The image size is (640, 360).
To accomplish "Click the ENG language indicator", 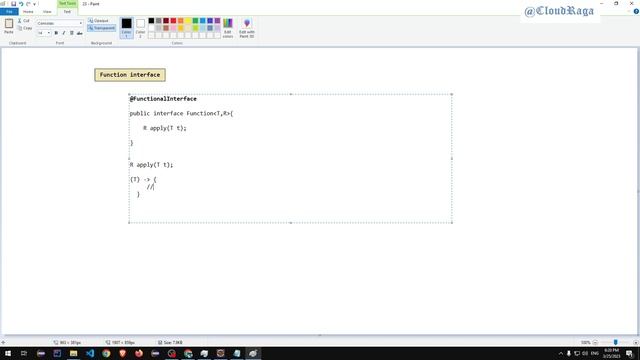I will [595, 353].
